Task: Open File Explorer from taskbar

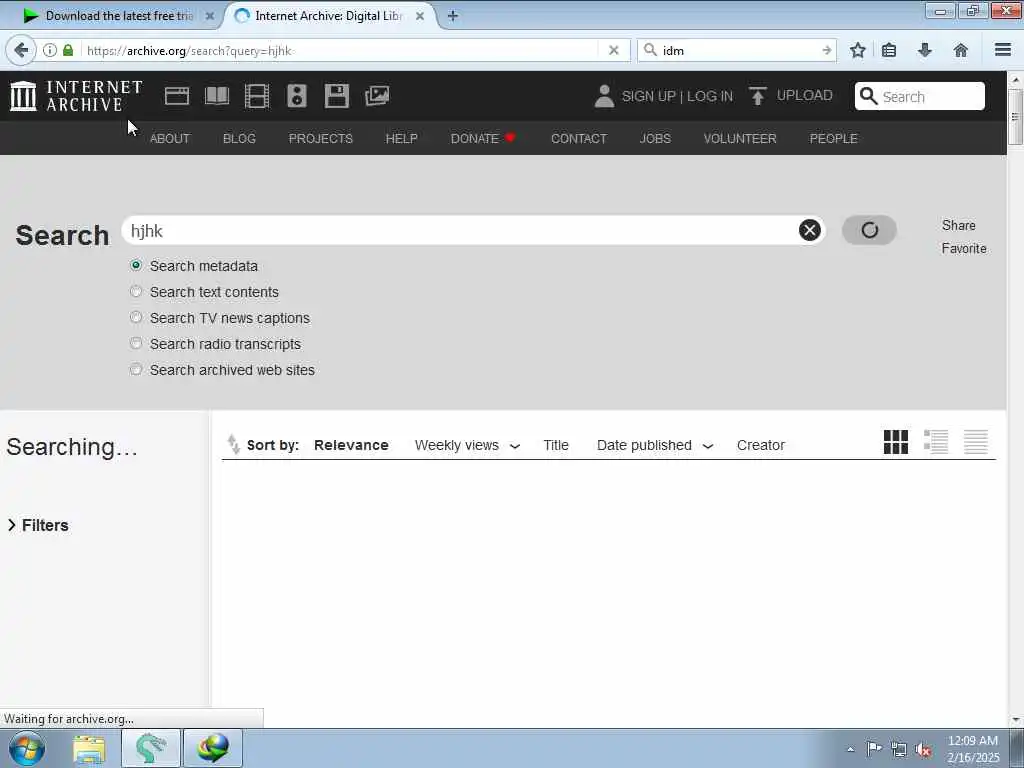Action: [x=89, y=749]
